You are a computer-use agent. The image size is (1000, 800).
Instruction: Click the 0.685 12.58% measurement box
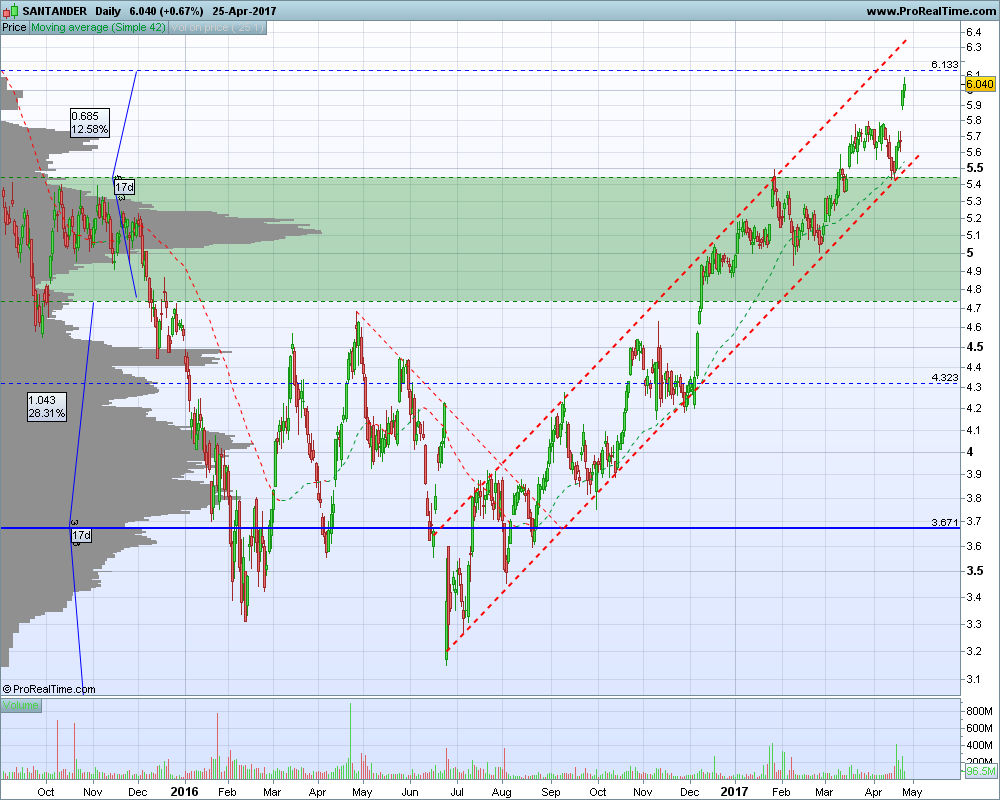[89, 122]
